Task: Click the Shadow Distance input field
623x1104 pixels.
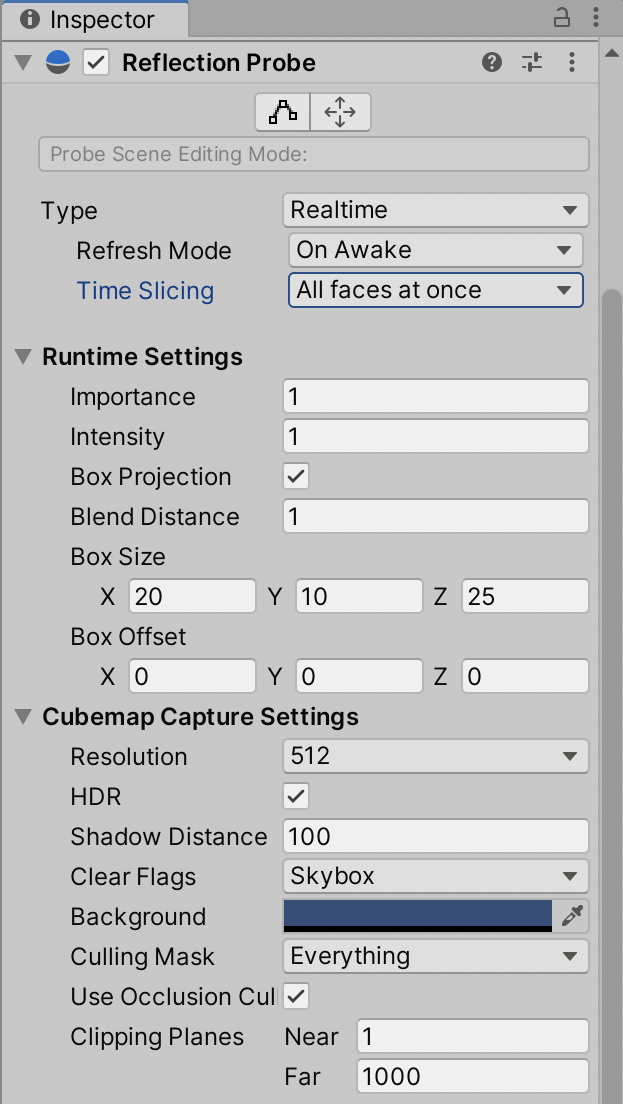Action: [435, 836]
